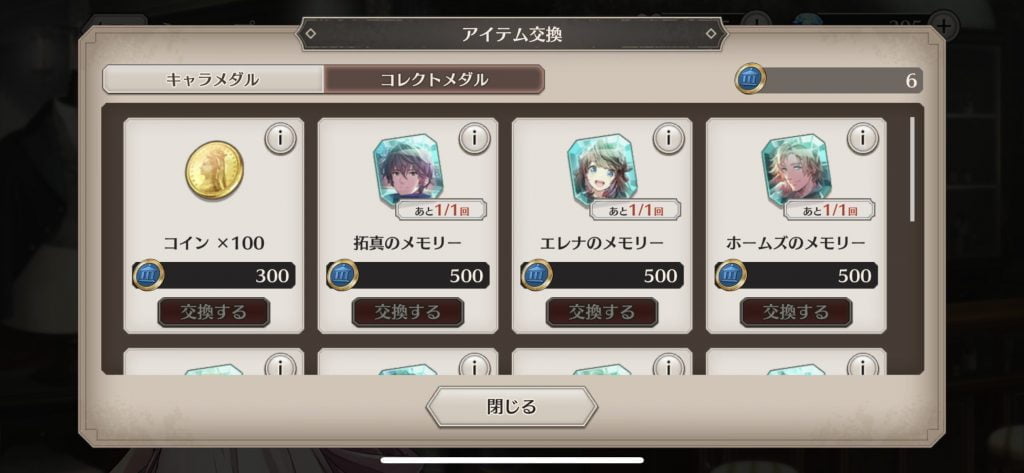
Task: Open info on second-row first item
Action: [x=280, y=366]
